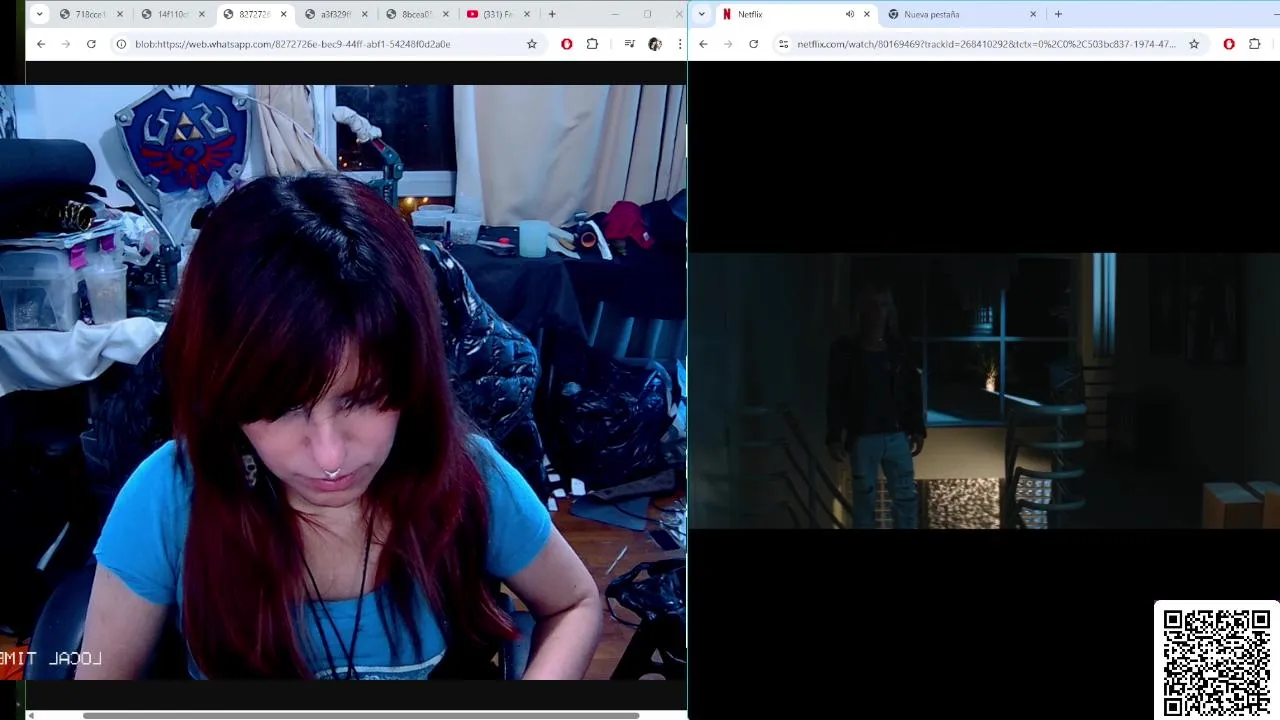Image resolution: width=1280 pixels, height=720 pixels.
Task: Click the Netflix video player
Action: (984, 390)
